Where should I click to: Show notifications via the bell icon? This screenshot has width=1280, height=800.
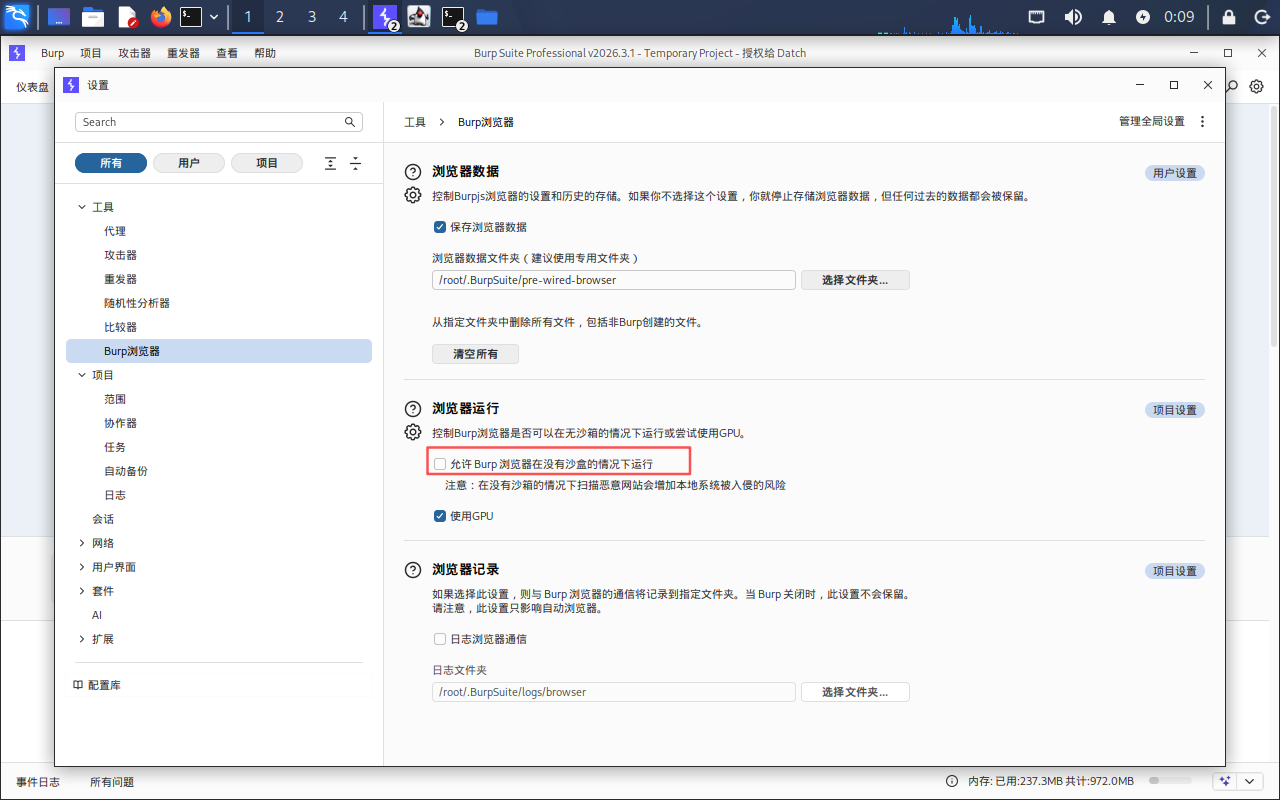(x=1109, y=17)
